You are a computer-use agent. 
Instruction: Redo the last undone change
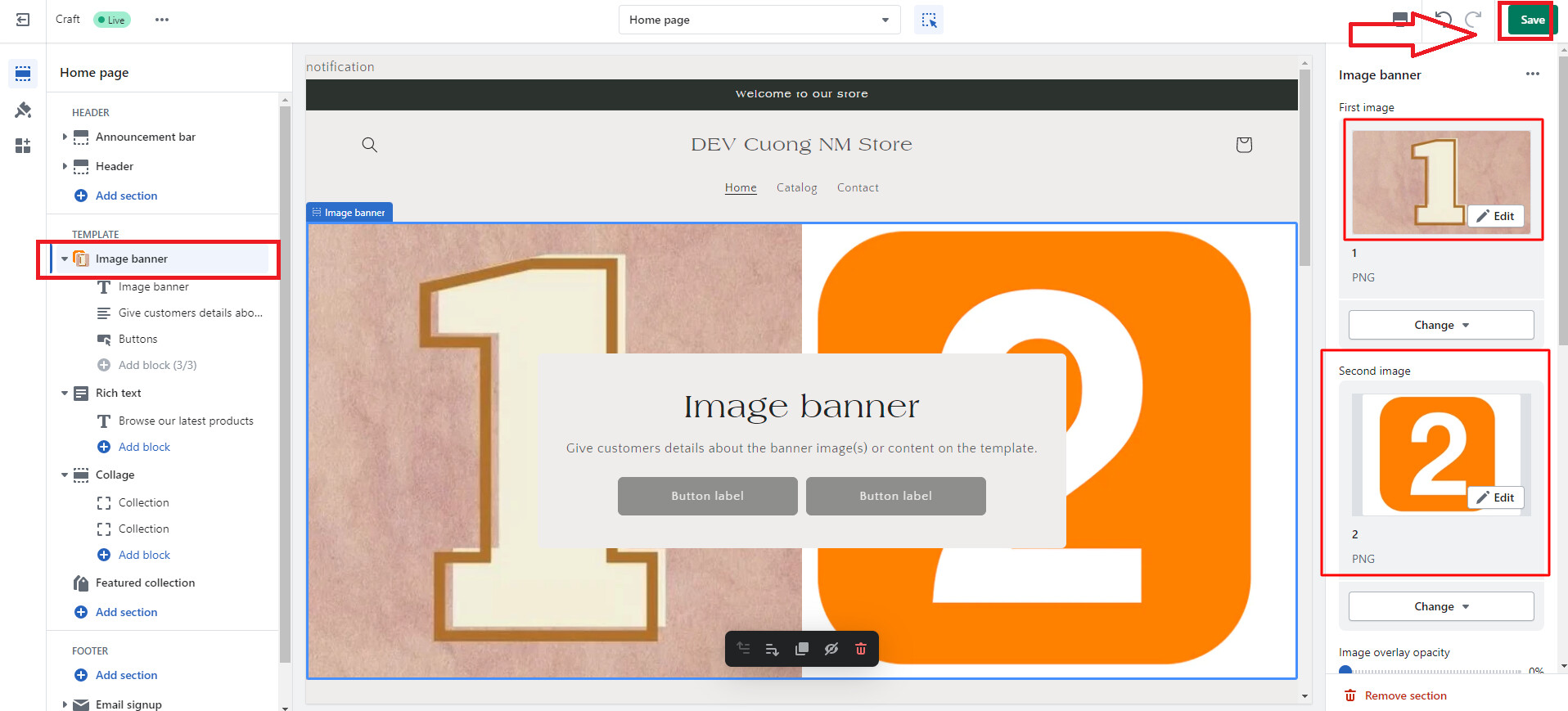click(x=1473, y=20)
